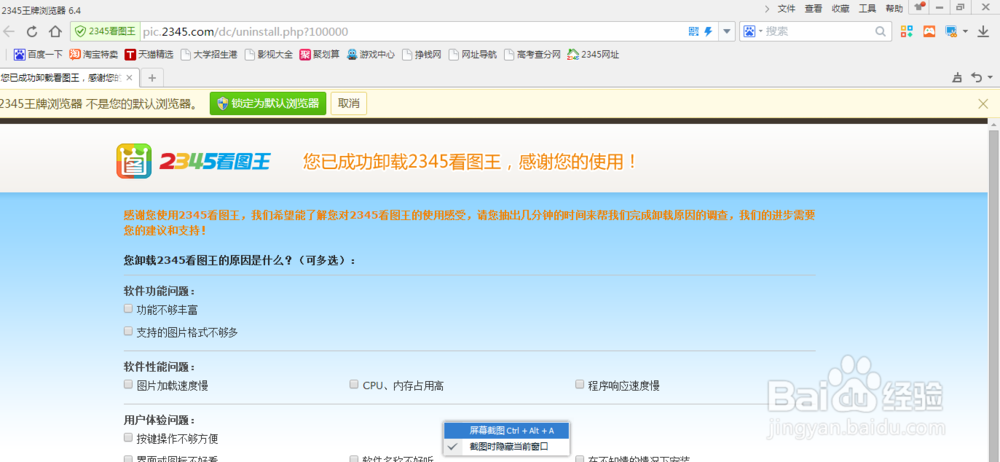Open the orange game controller icon

coord(930,31)
